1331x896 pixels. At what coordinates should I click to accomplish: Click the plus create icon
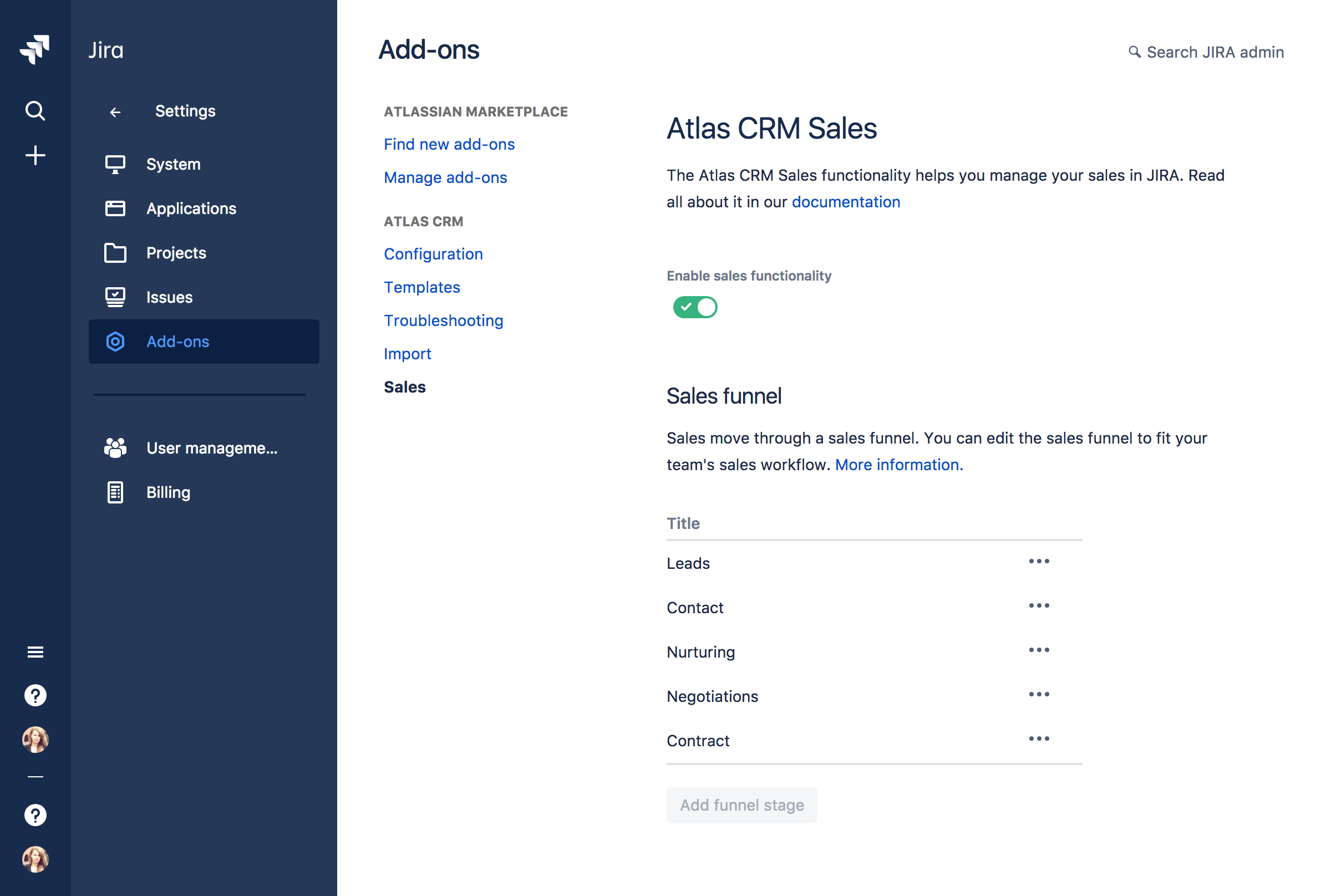click(x=35, y=155)
